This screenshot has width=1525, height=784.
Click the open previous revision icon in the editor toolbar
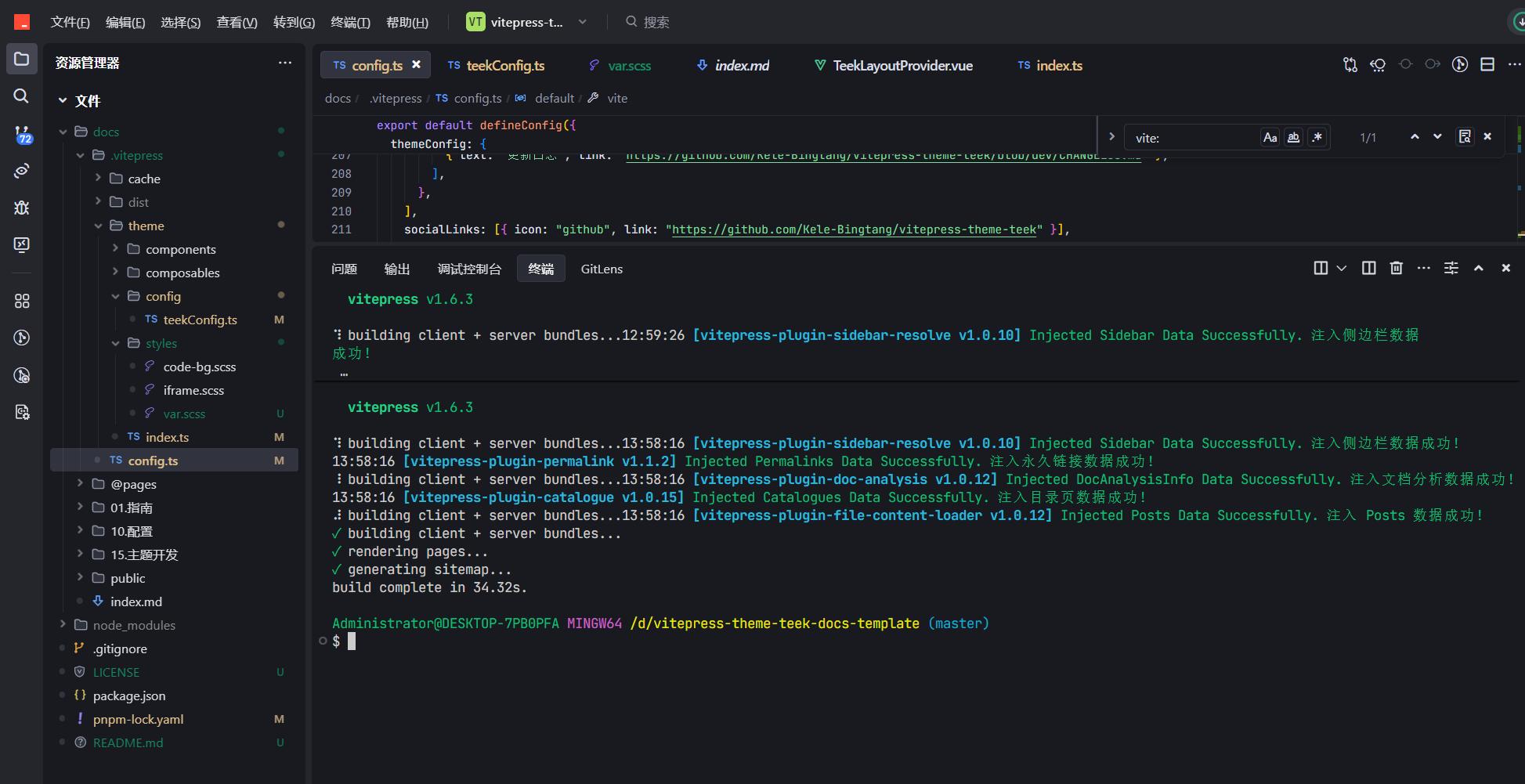[1378, 65]
